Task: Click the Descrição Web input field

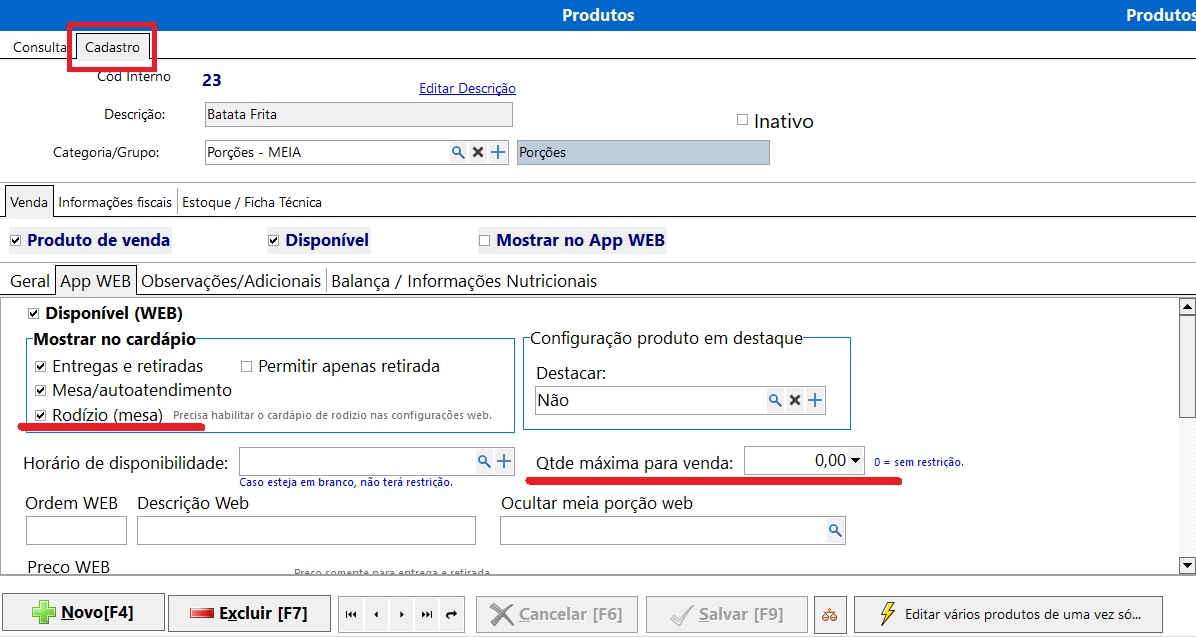Action: [306, 531]
